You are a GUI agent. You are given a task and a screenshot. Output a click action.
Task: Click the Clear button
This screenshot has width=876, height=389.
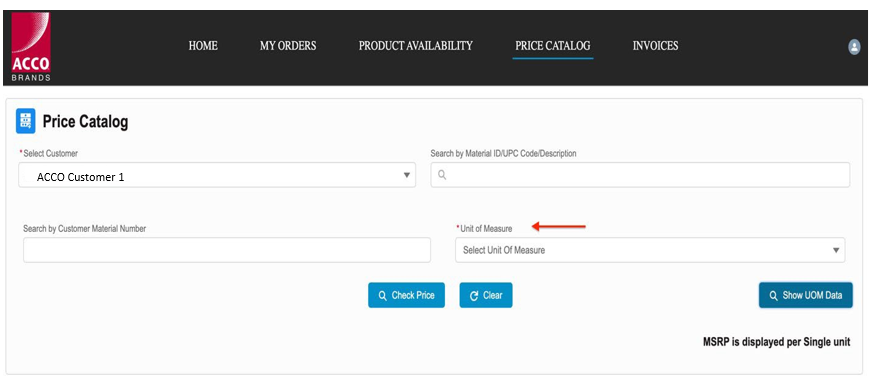485,295
